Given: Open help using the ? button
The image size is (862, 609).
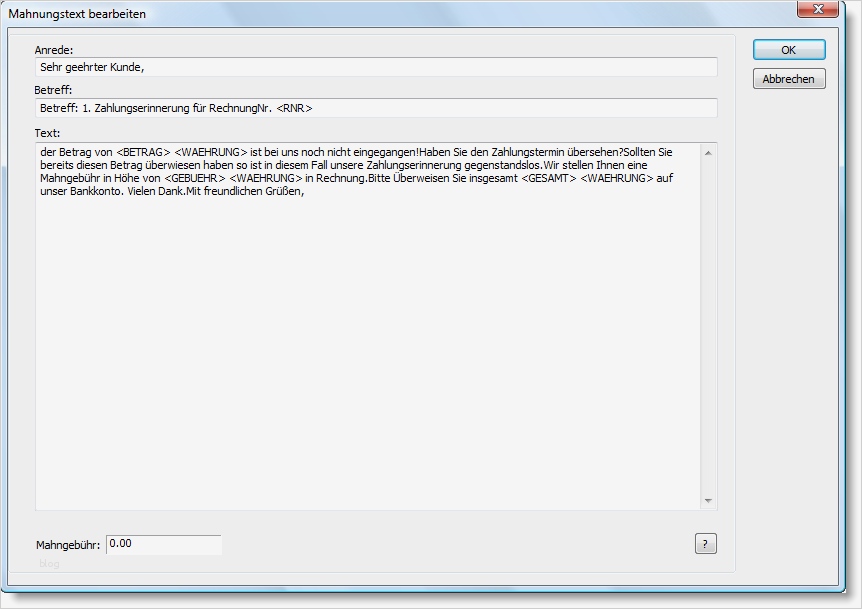Looking at the screenshot, I should pos(706,543).
